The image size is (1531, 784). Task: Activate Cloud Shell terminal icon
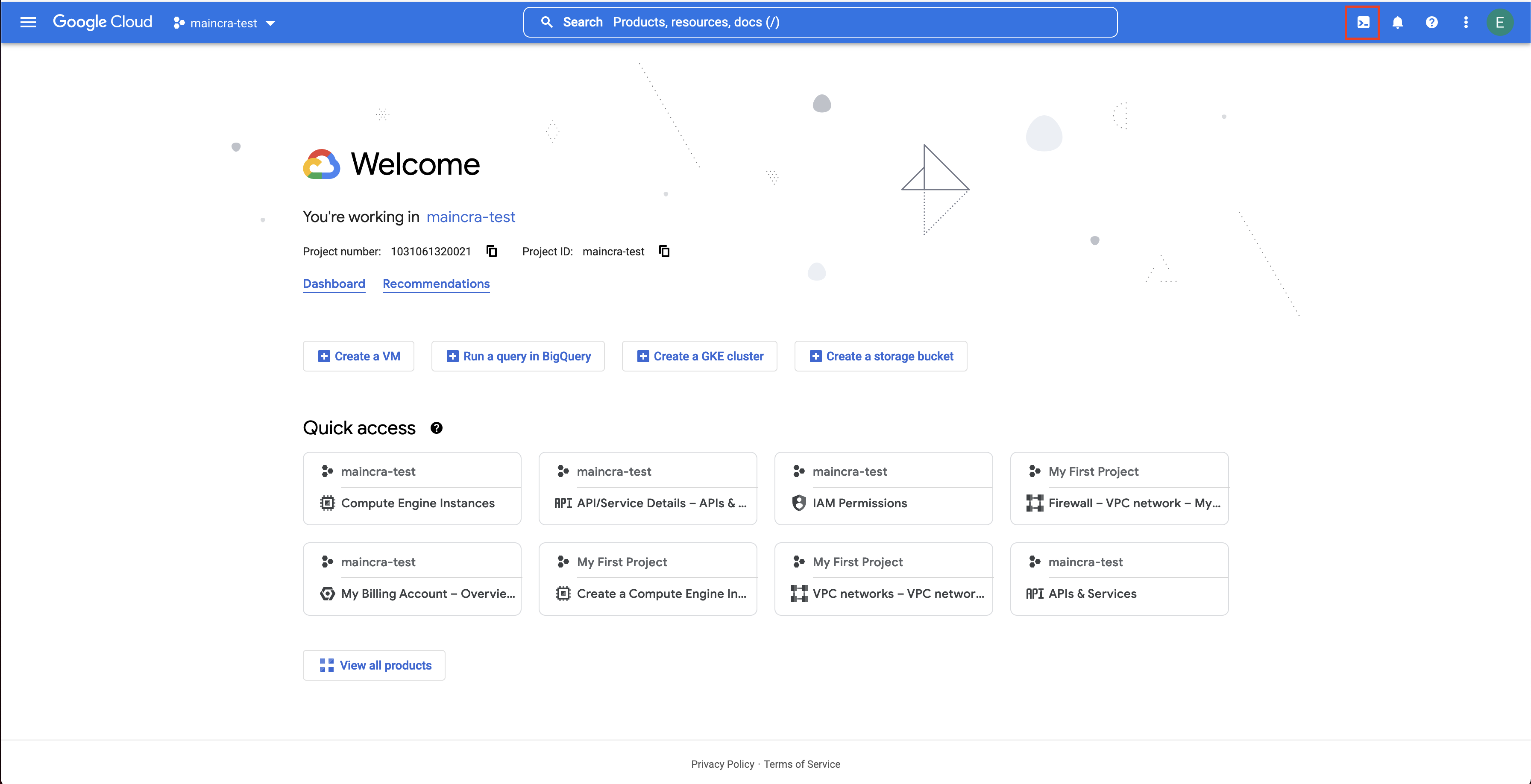coord(1363,23)
